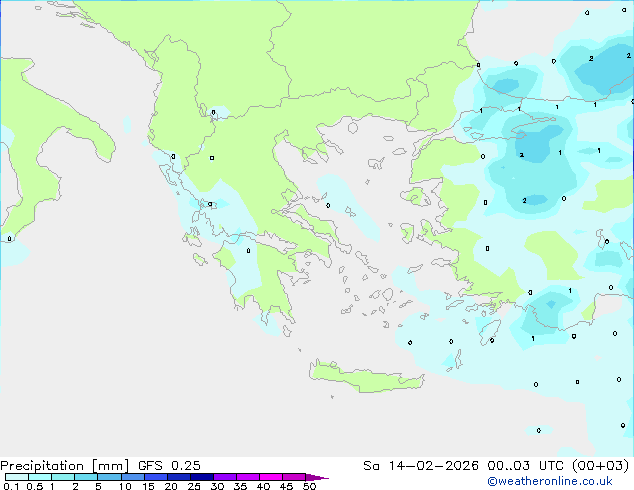This screenshot has width=634, height=490.
Task: Pick the 1–2 mm legend swatch
Action: (x=63, y=477)
